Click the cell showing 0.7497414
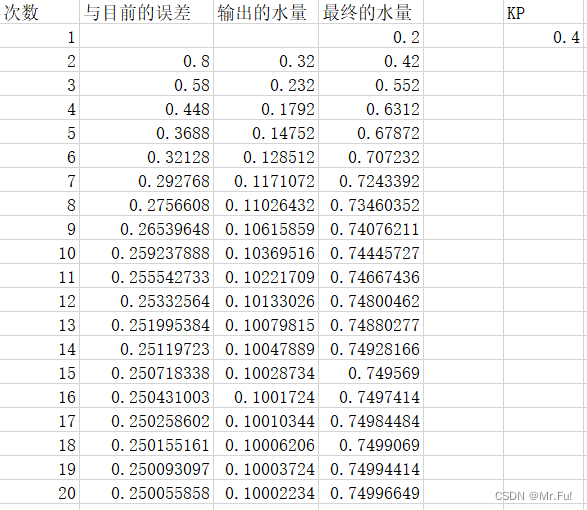Screen dimensions: 587x510 (371, 395)
